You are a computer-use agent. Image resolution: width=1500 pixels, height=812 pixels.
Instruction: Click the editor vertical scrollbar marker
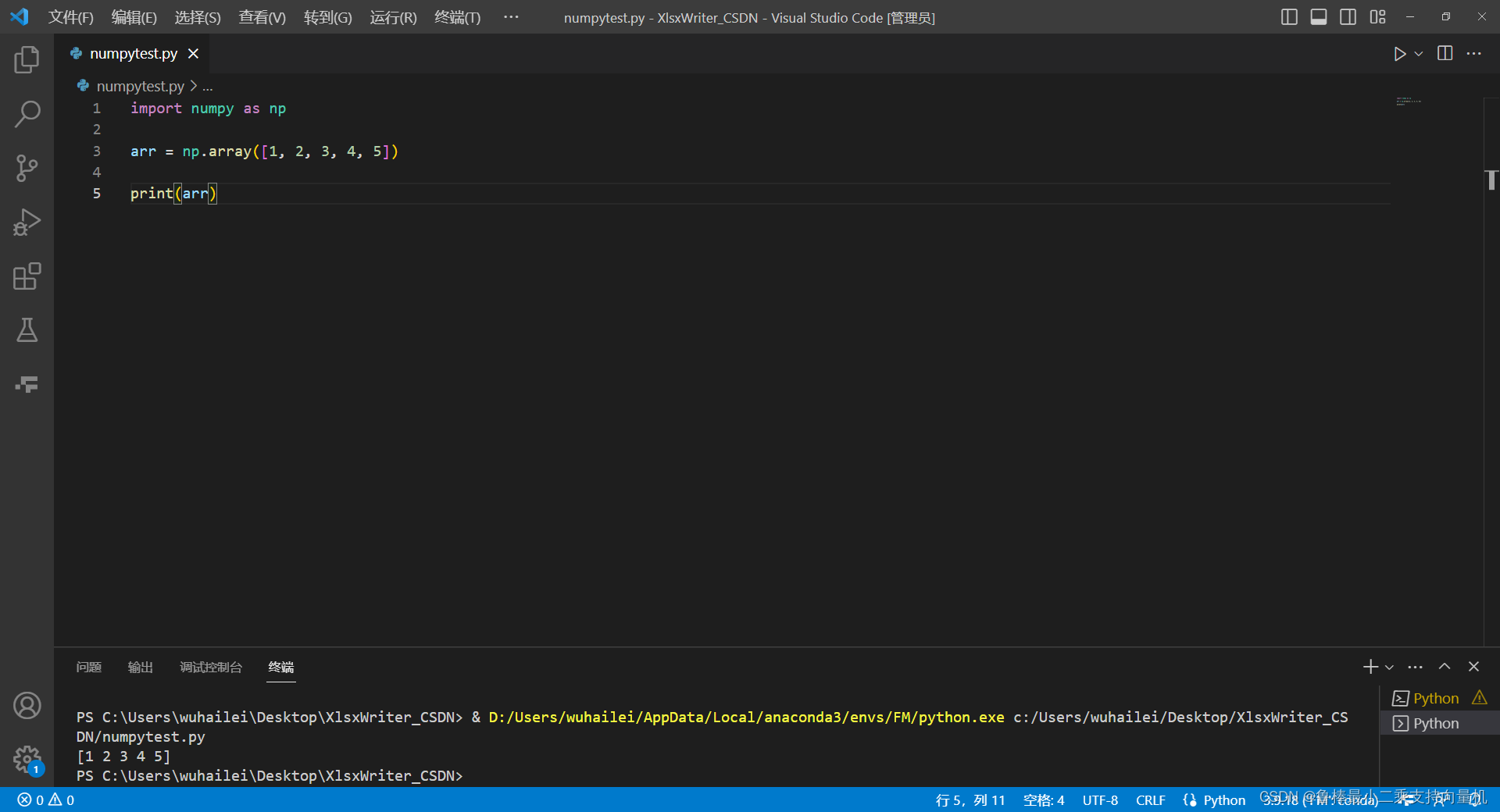pos(1491,180)
